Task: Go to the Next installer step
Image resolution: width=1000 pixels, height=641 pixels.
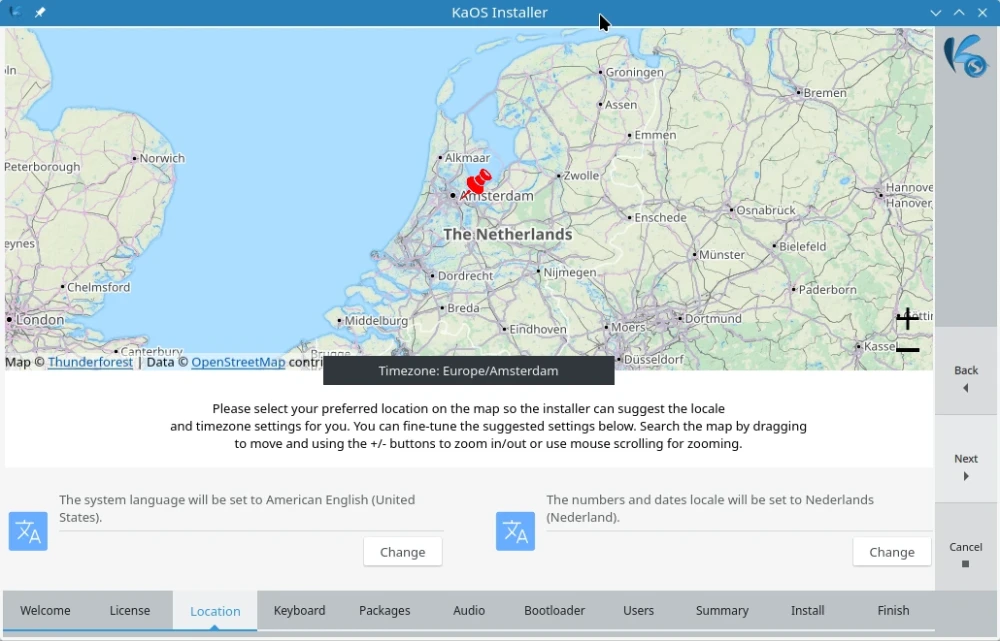Action: click(x=966, y=467)
